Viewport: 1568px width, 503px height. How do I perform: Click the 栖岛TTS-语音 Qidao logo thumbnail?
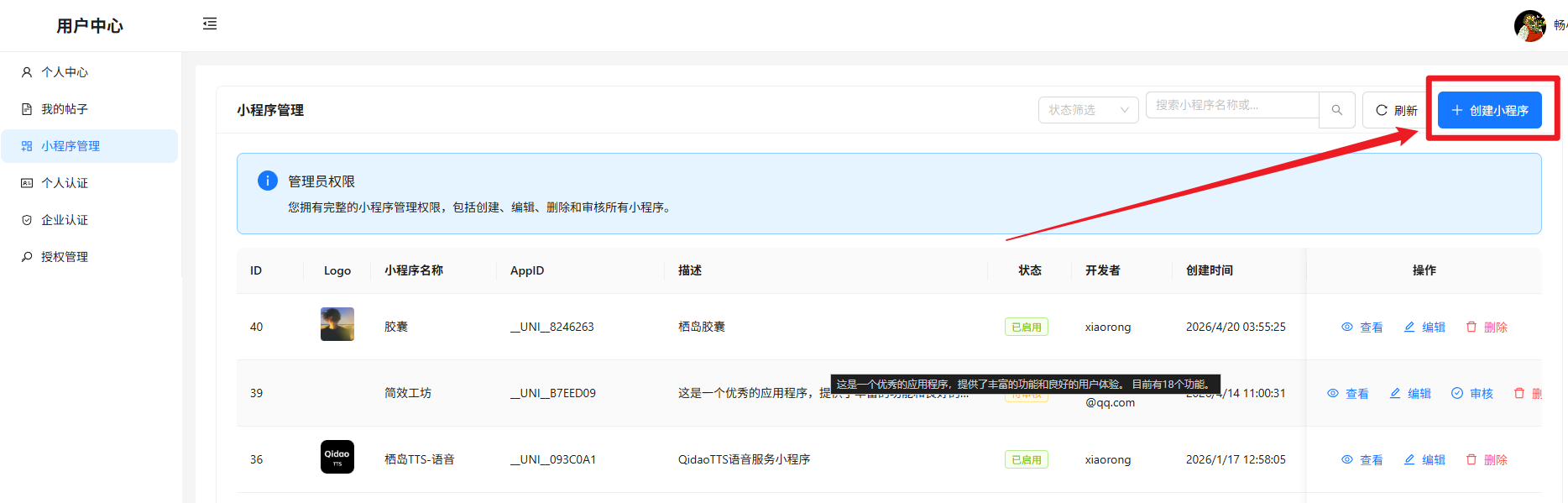337,457
